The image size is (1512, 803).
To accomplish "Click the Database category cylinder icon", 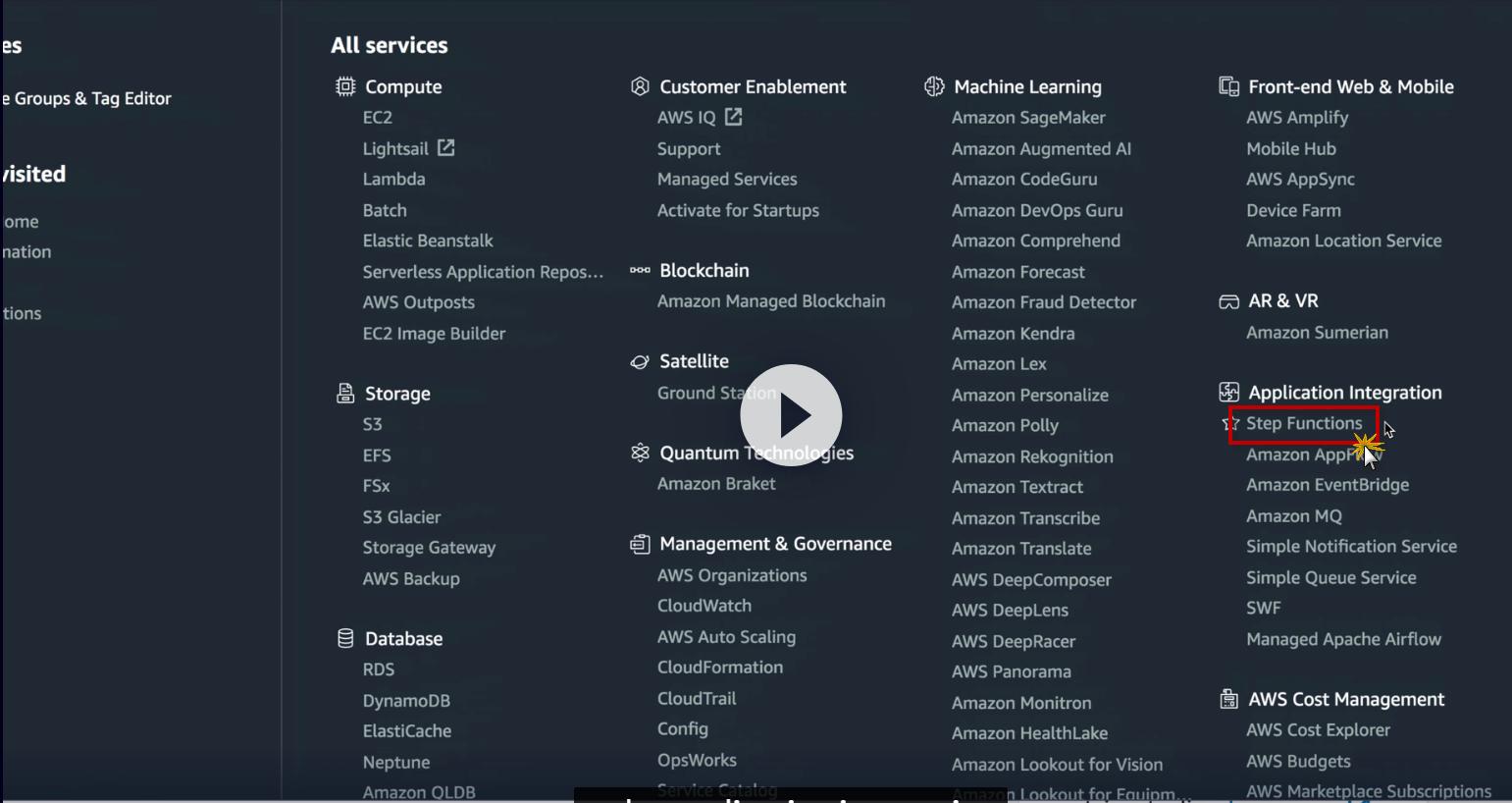I will click(x=345, y=639).
